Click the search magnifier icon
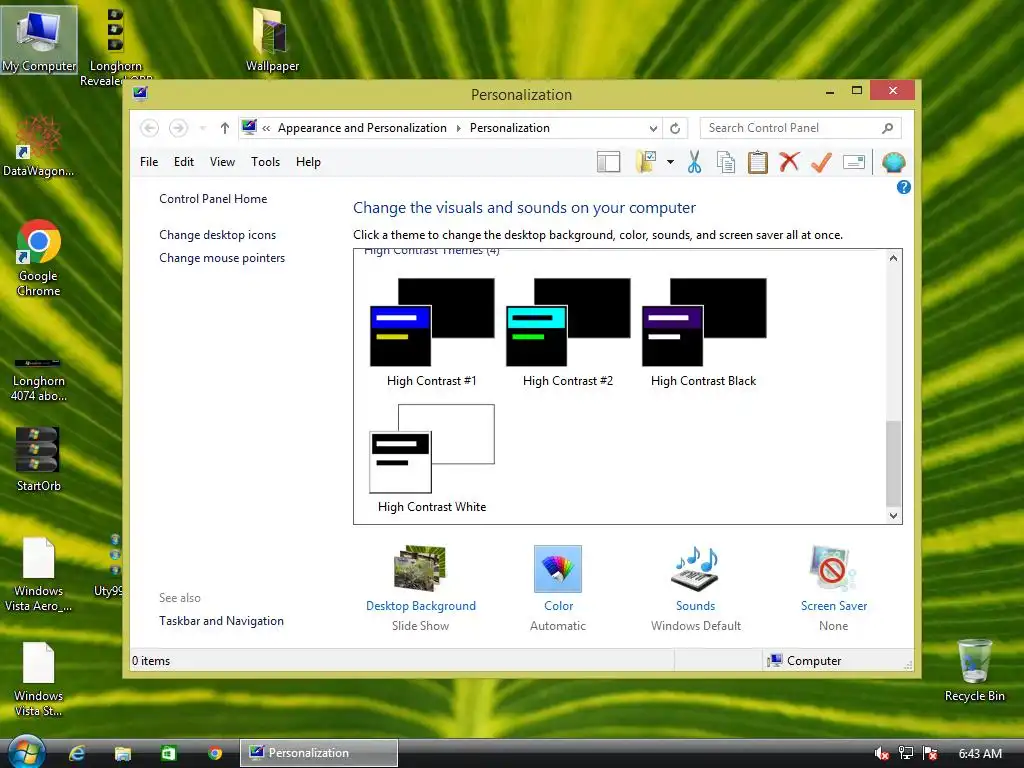1024x768 pixels. (887, 128)
